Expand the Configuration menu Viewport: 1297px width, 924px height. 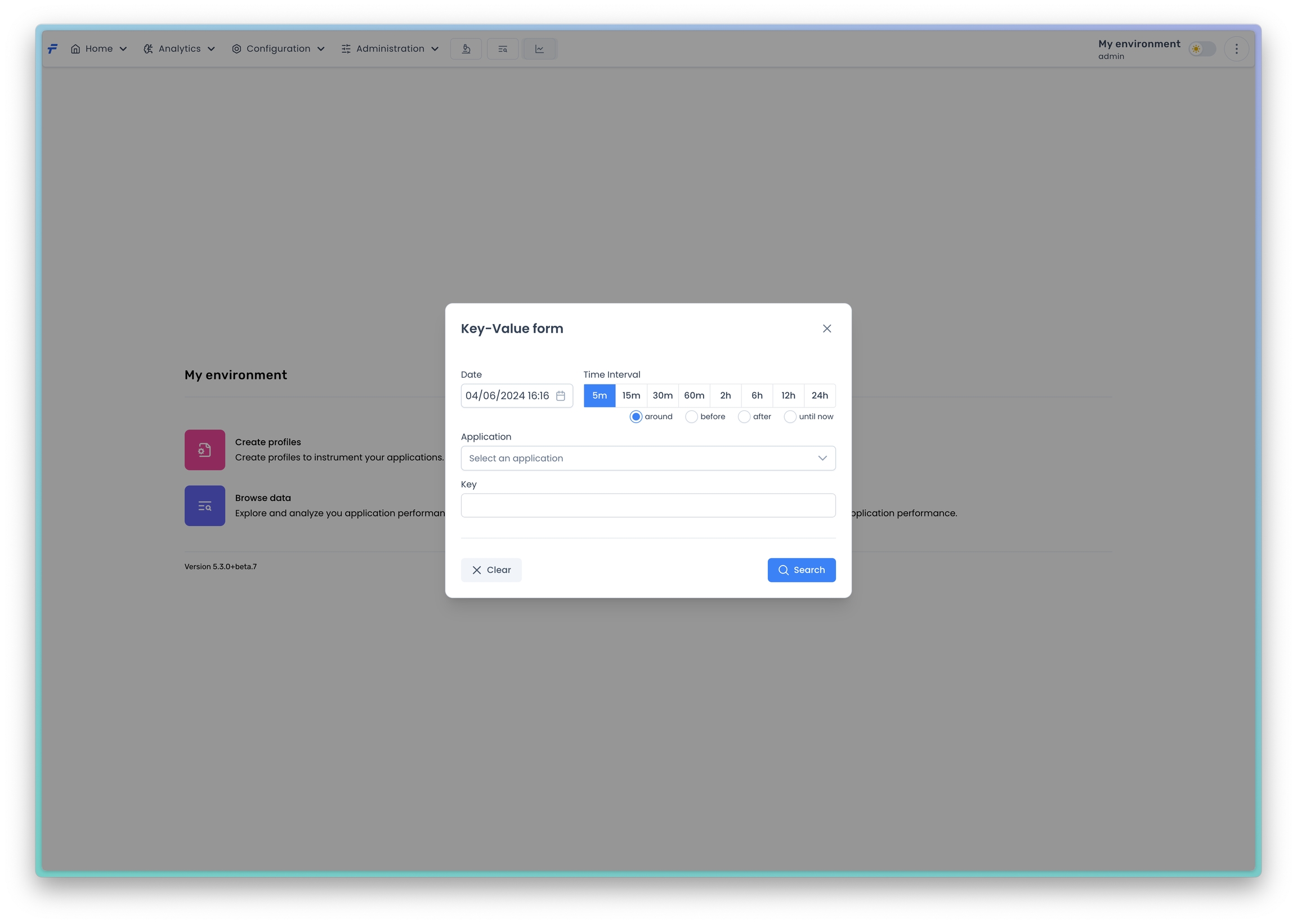coord(278,49)
